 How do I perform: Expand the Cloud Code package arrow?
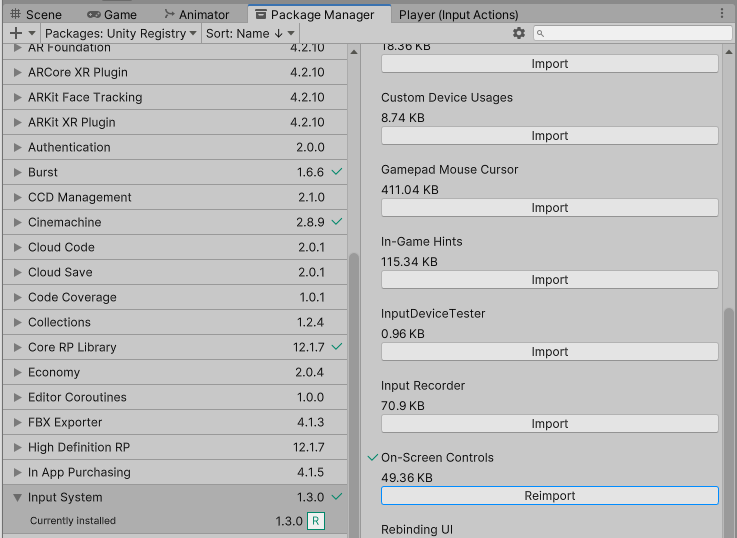point(17,247)
